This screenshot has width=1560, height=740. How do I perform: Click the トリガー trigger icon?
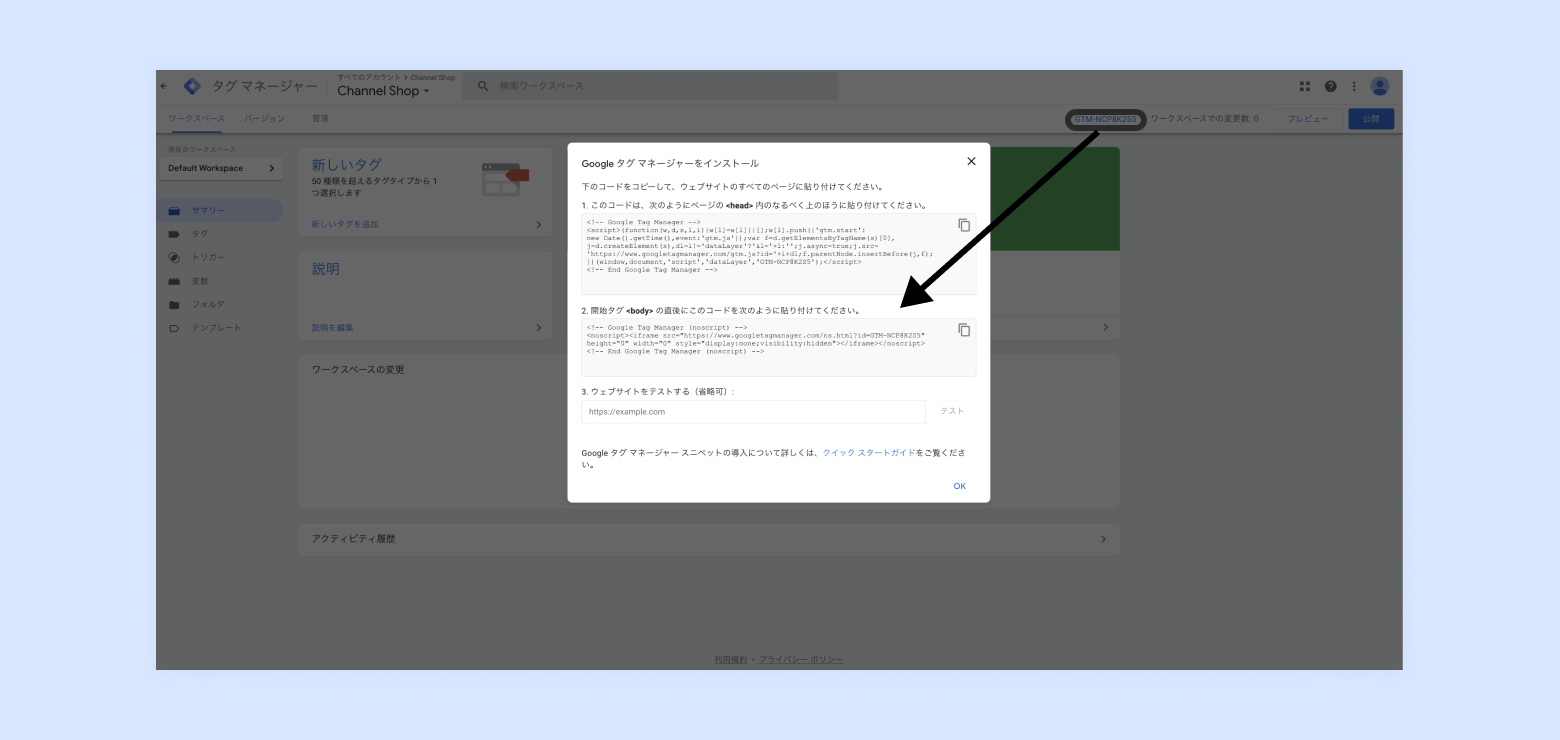coord(174,257)
